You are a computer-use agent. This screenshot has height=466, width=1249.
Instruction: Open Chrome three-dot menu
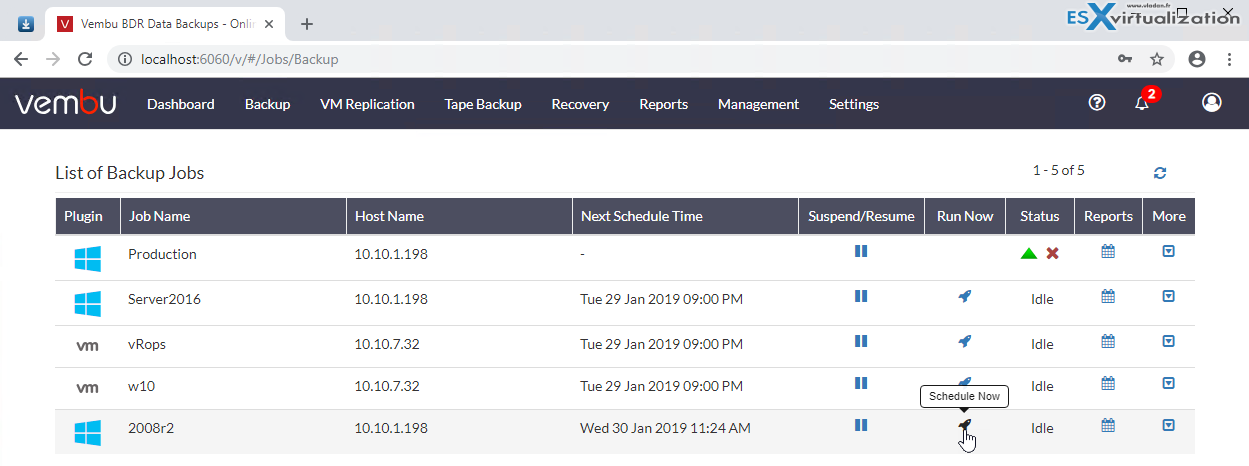tap(1229, 59)
